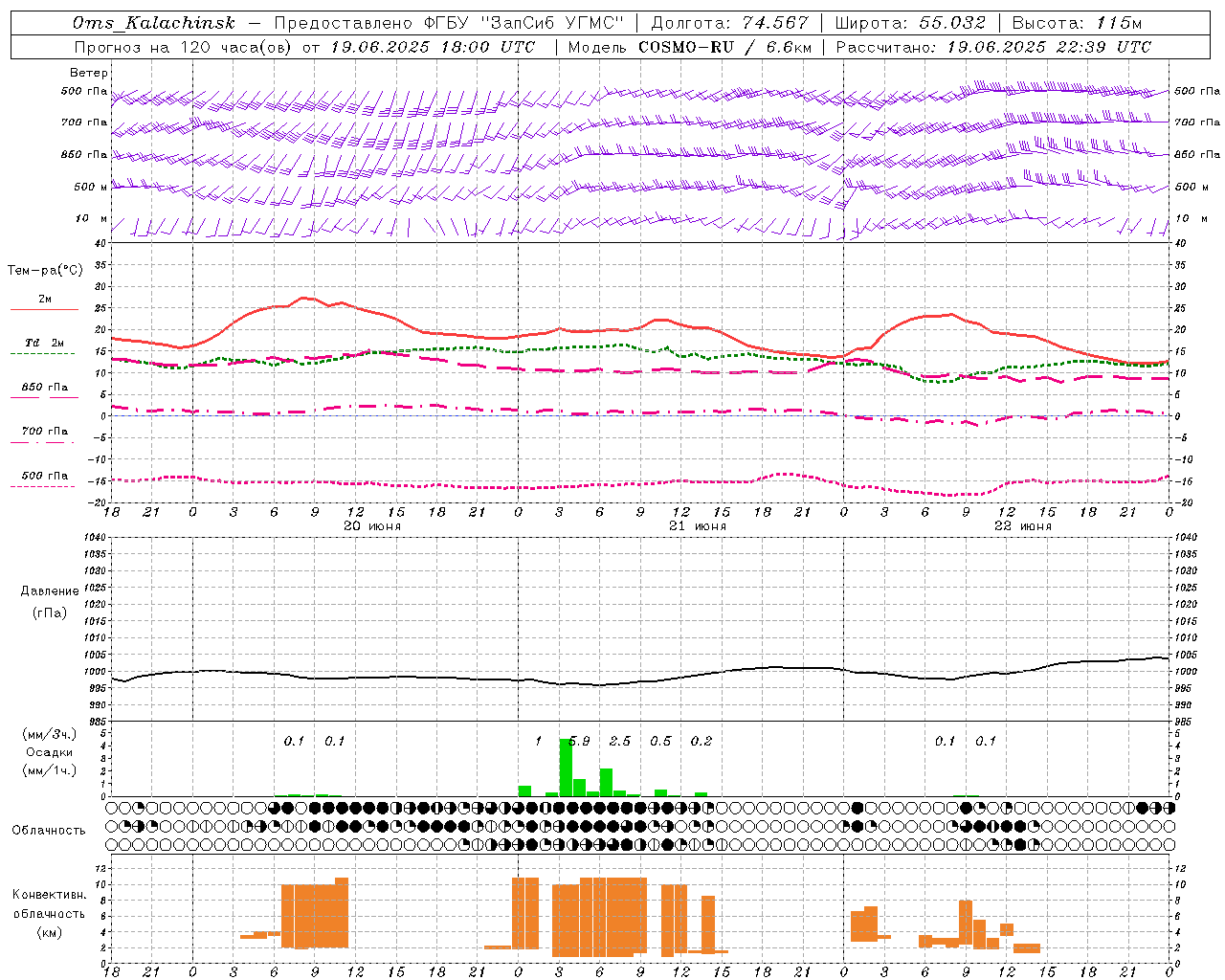Select the 'Тем-ра(°C)' temperature axis title
The height and width of the screenshot is (980, 1225).
45,271
